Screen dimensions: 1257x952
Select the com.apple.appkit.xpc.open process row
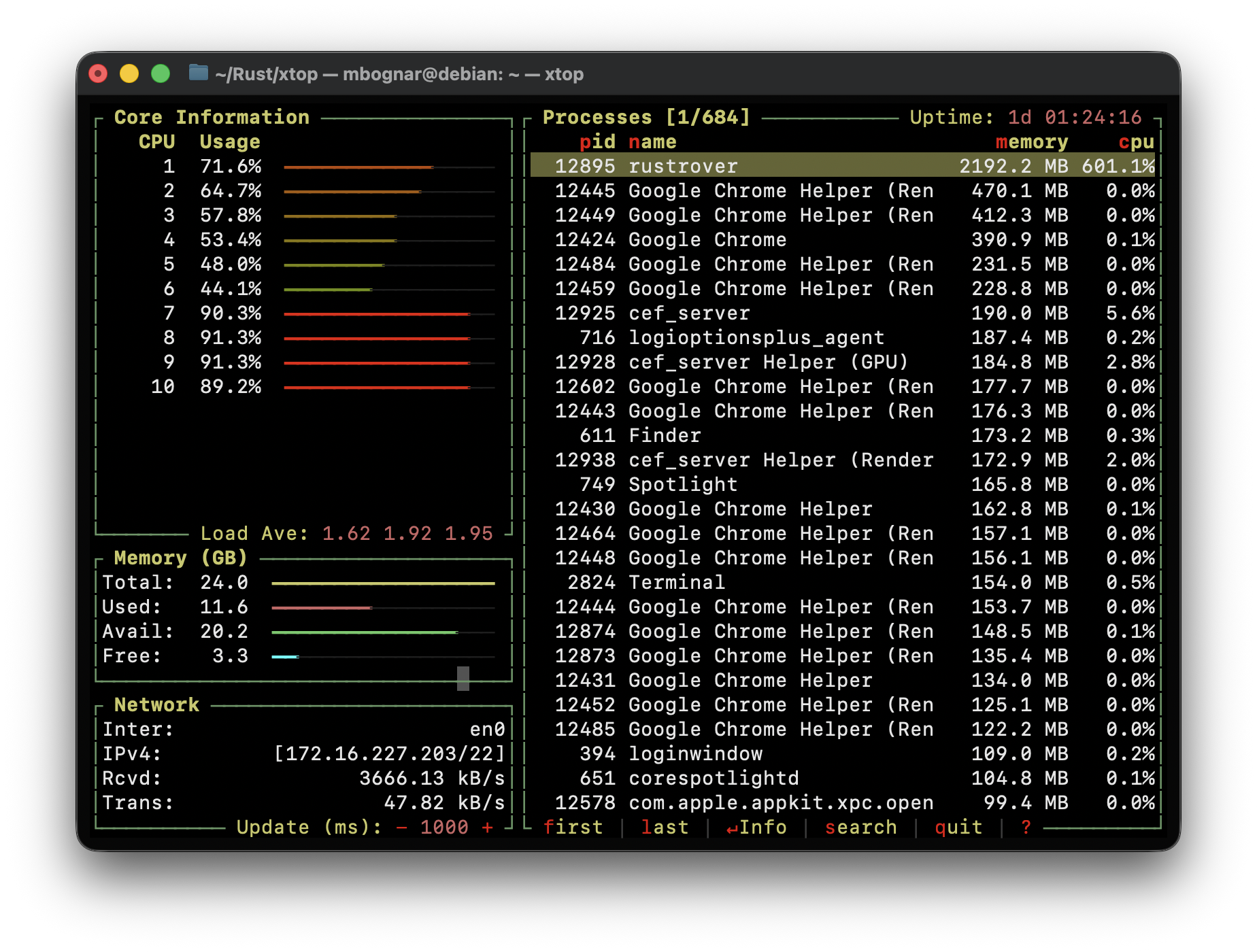coord(843,802)
